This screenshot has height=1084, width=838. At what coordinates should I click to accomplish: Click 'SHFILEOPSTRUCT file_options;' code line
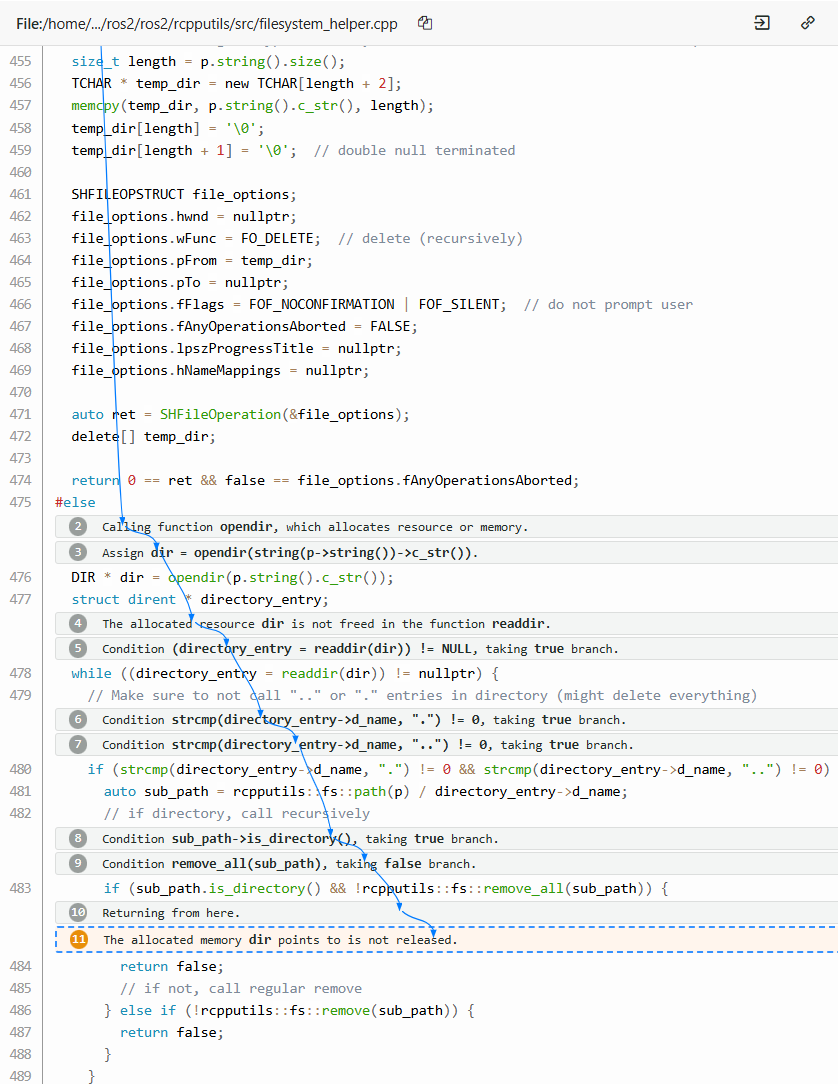pos(184,194)
